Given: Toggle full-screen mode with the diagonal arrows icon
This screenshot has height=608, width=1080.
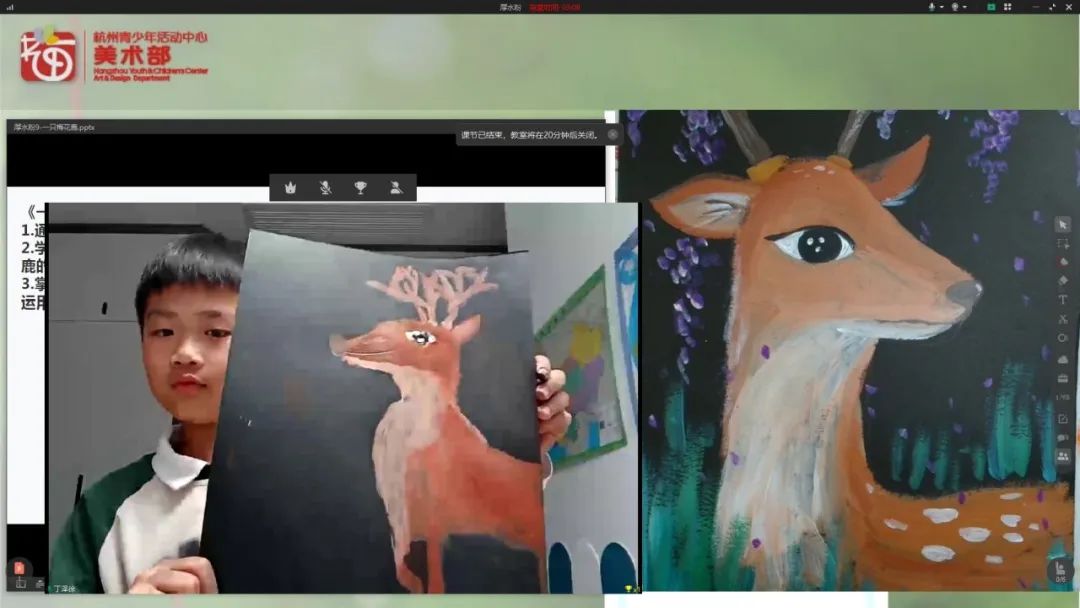Looking at the screenshot, I should (1052, 7).
